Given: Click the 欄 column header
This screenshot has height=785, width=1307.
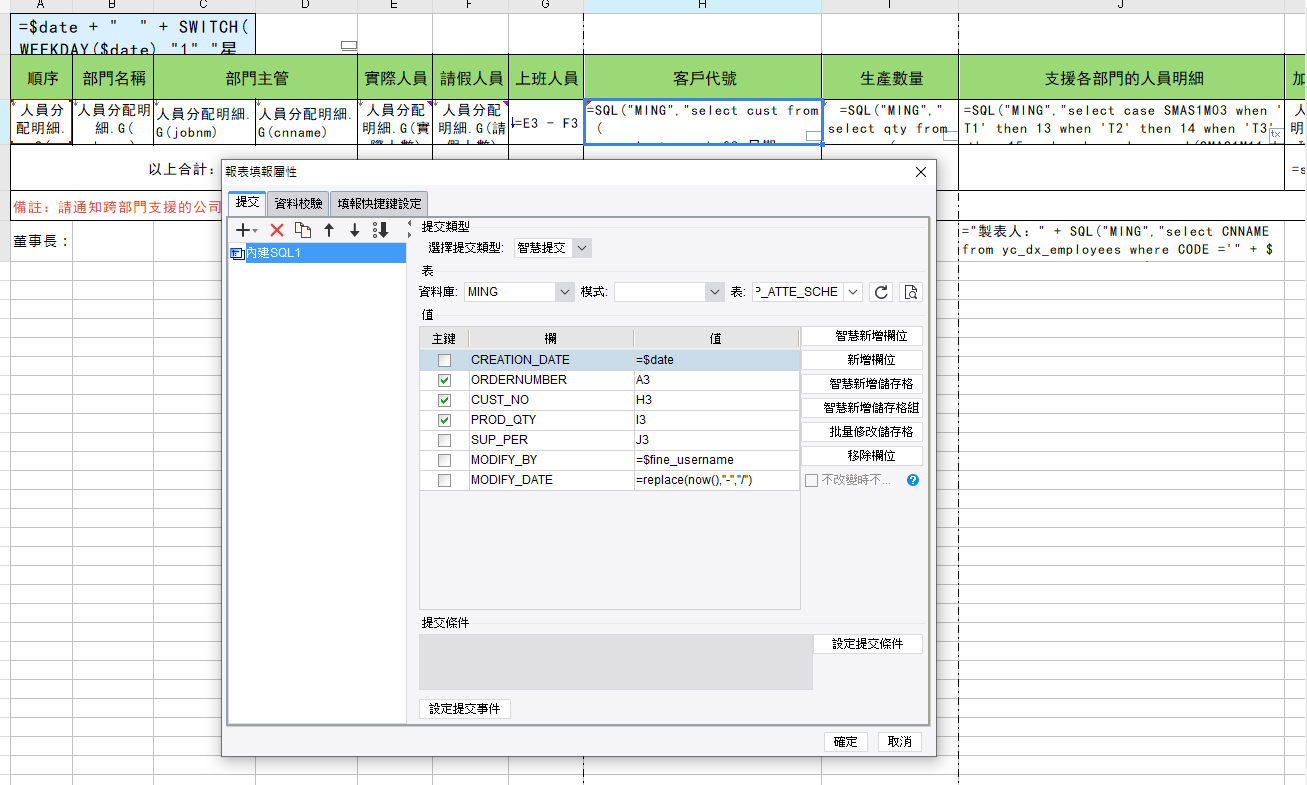Looking at the screenshot, I should 551,339.
